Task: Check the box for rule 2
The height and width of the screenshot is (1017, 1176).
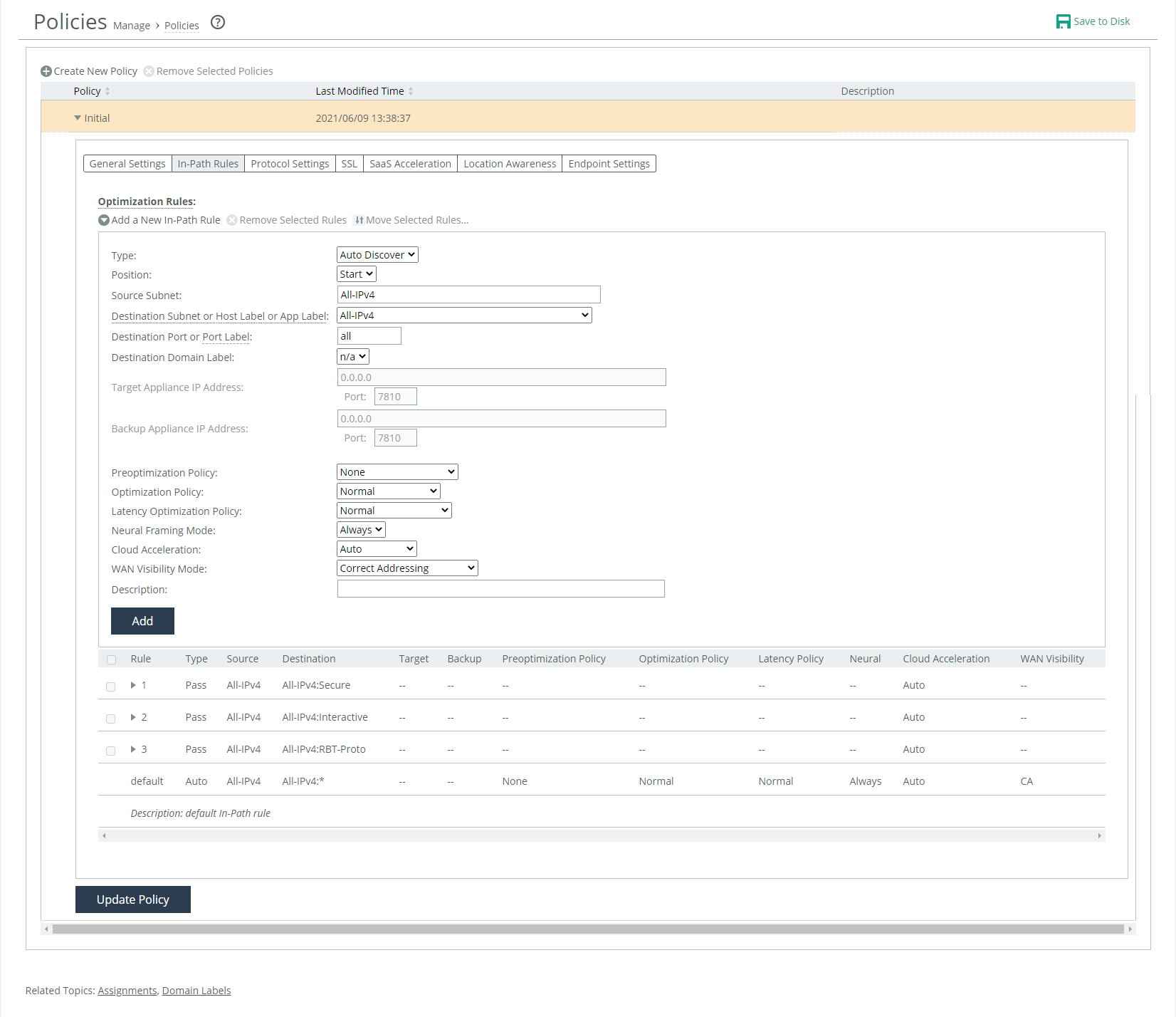Action: [110, 719]
